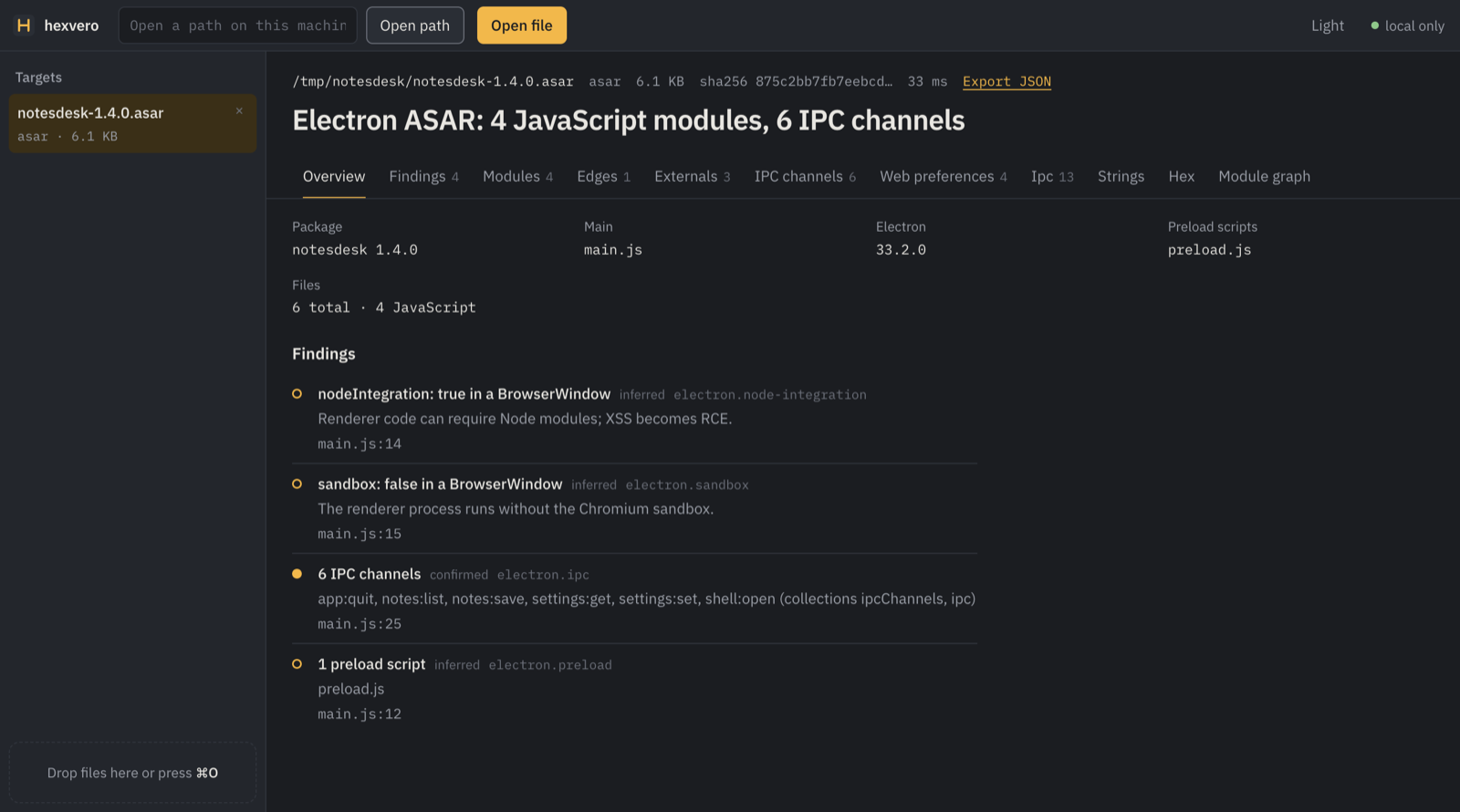This screenshot has width=1460, height=812.
Task: Click Export JSON link
Action: click(1006, 81)
